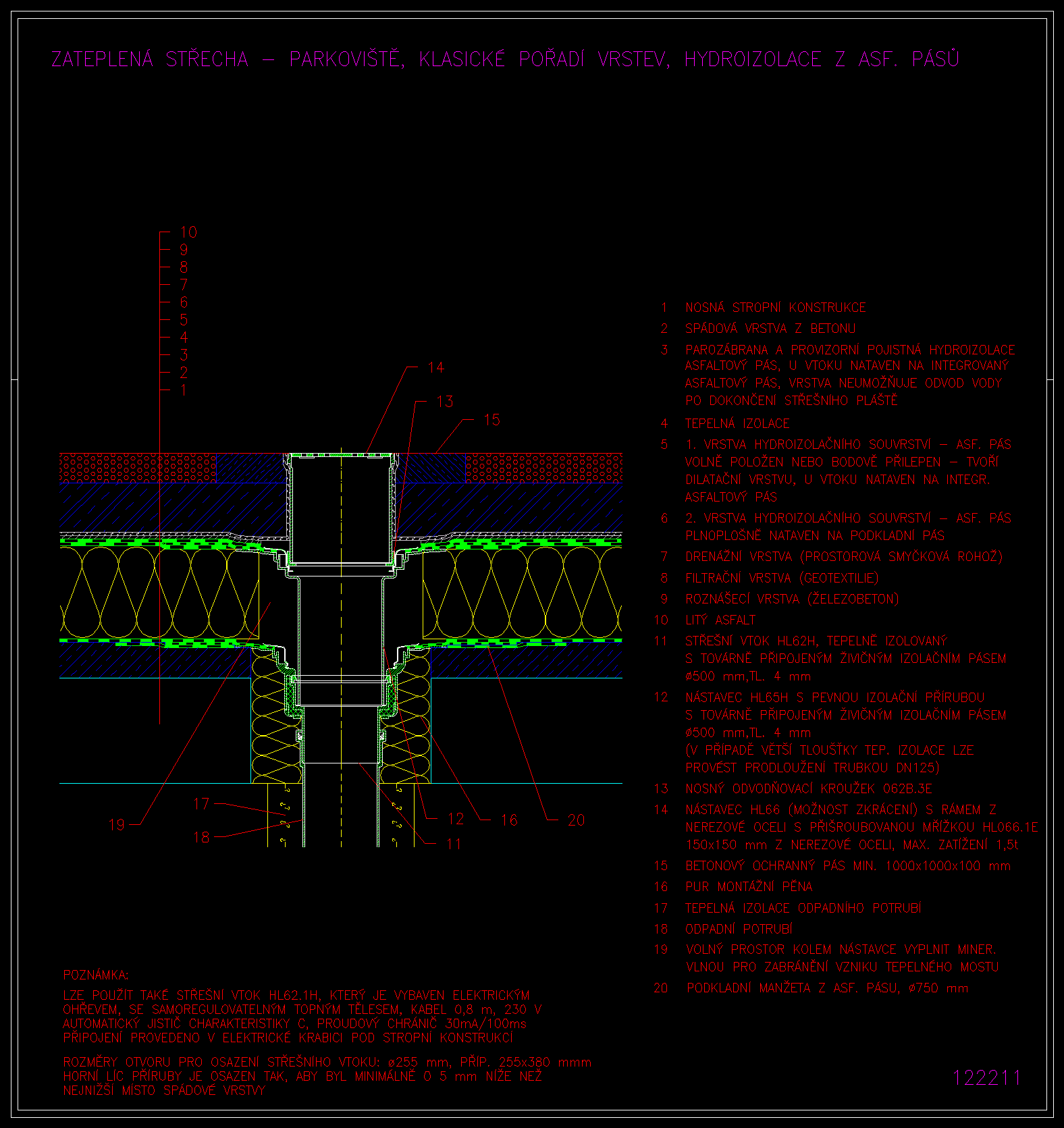
Task: Click legend line 'PAROZÁBRANA A PROVIZORNÍ POJISTNÁ HYDROIZOLACE'
Action: click(x=850, y=350)
